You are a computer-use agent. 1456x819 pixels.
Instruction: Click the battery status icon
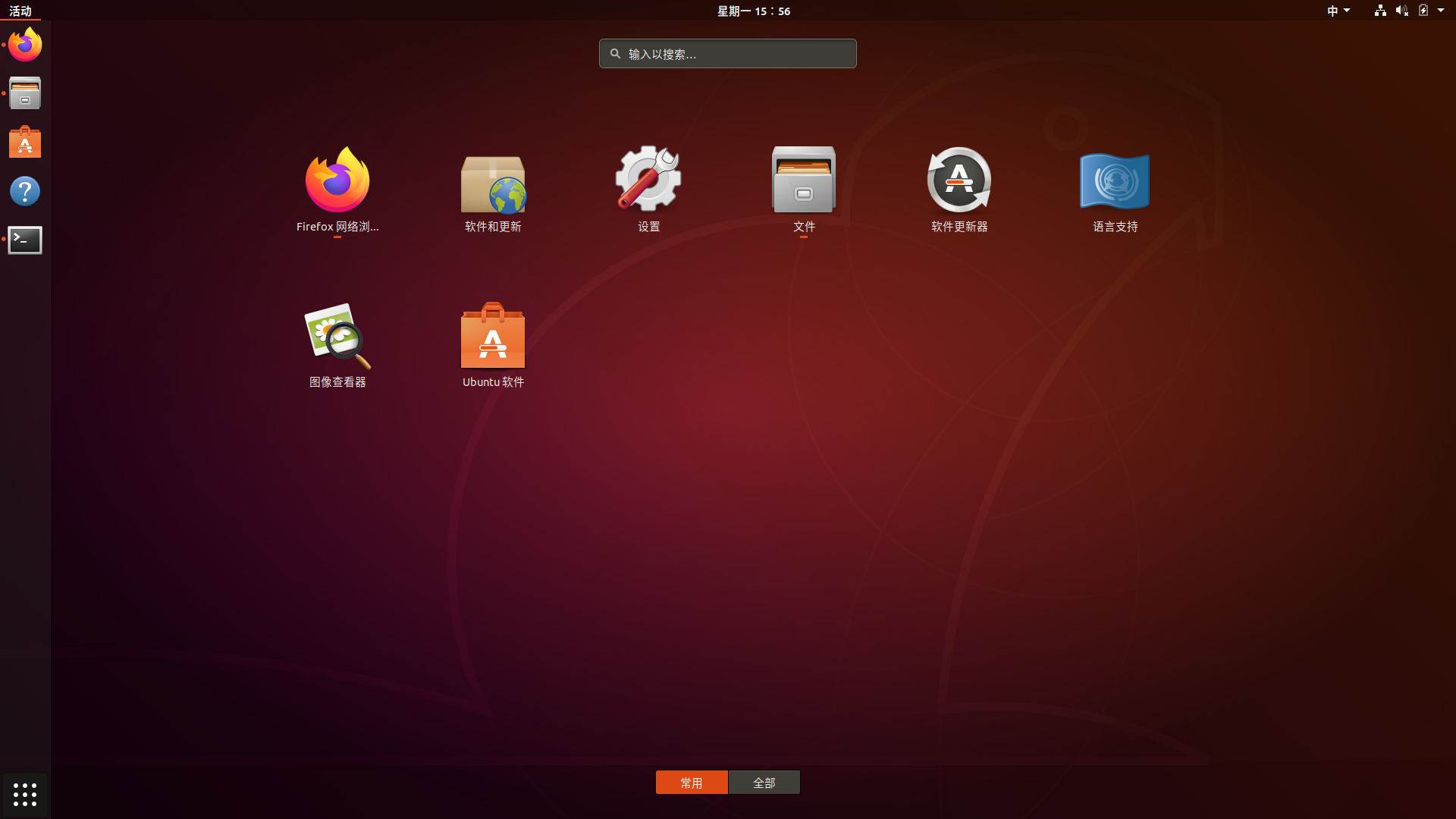pyautogui.click(x=1423, y=11)
